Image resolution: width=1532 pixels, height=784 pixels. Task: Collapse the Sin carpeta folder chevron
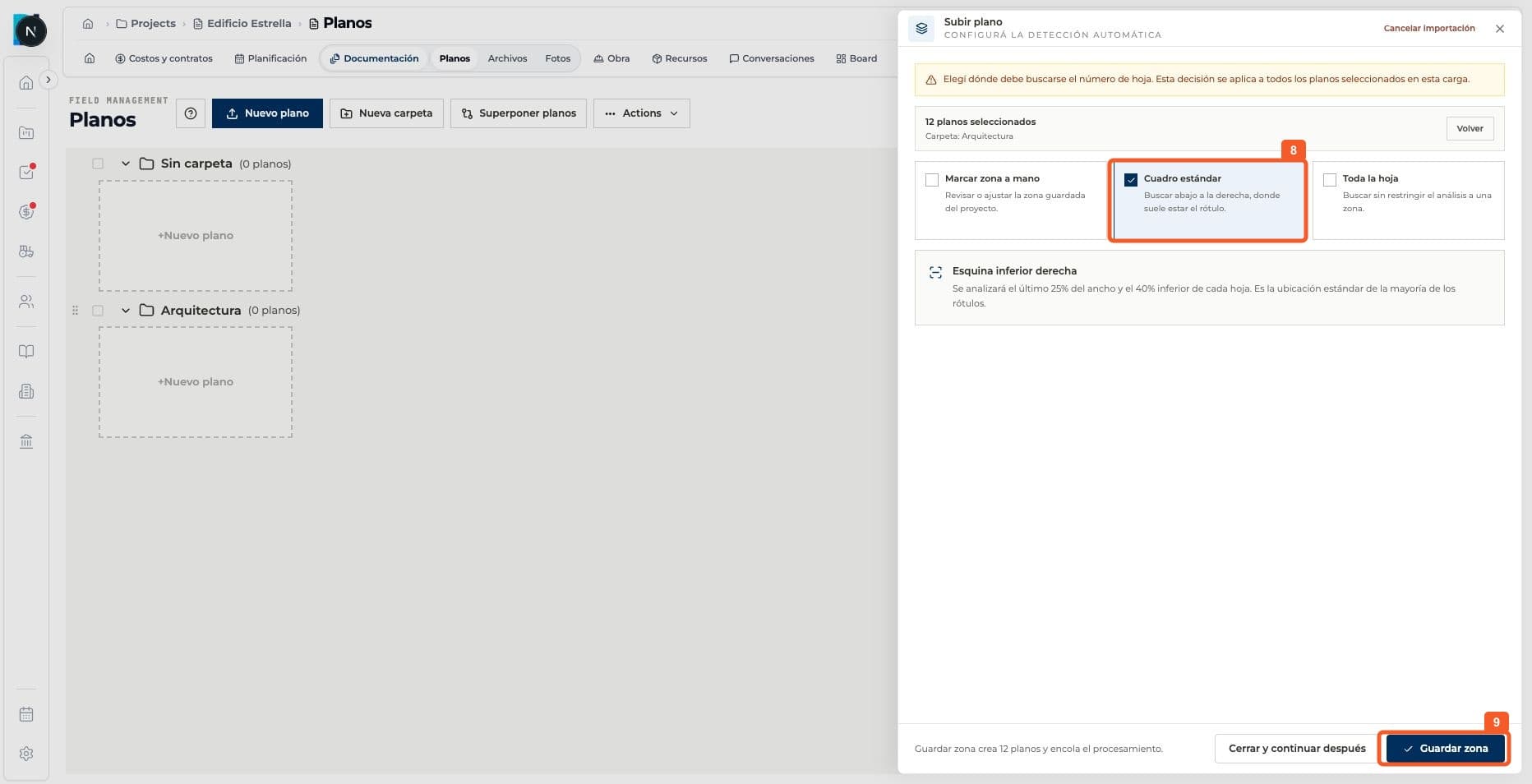[126, 164]
